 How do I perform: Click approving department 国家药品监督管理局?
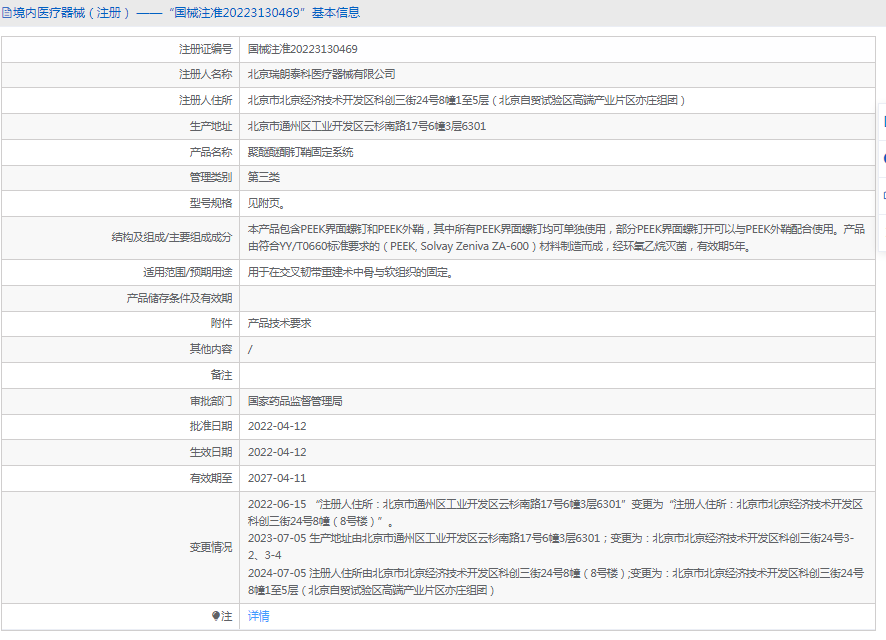[295, 402]
